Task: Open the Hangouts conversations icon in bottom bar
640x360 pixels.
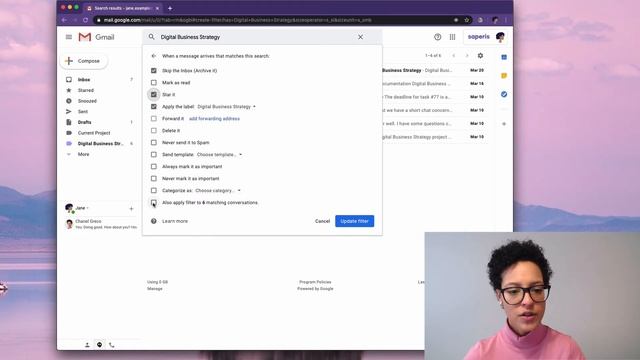Action: click(x=99, y=345)
